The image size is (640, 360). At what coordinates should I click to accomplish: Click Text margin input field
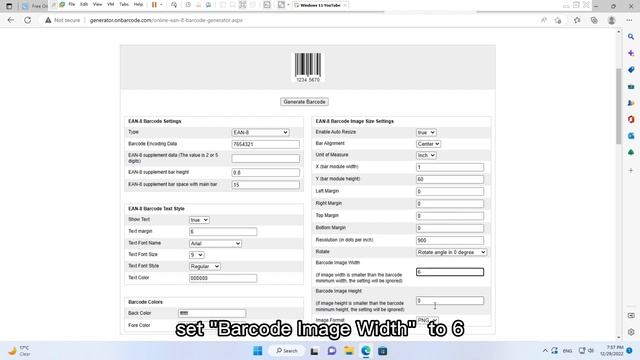click(x=223, y=231)
